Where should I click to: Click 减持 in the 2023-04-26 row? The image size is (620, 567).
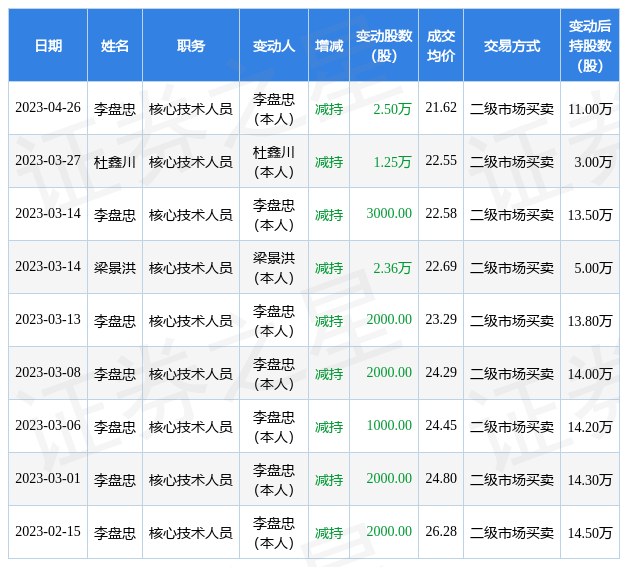click(329, 109)
